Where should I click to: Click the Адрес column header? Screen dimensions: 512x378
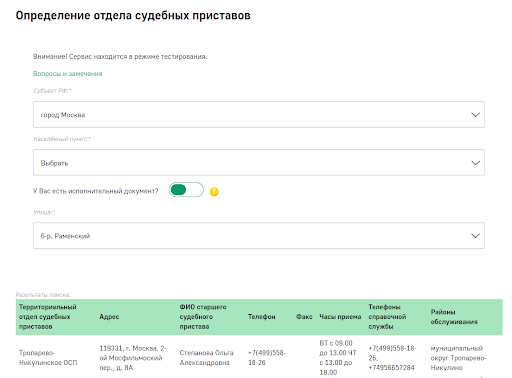point(109,317)
